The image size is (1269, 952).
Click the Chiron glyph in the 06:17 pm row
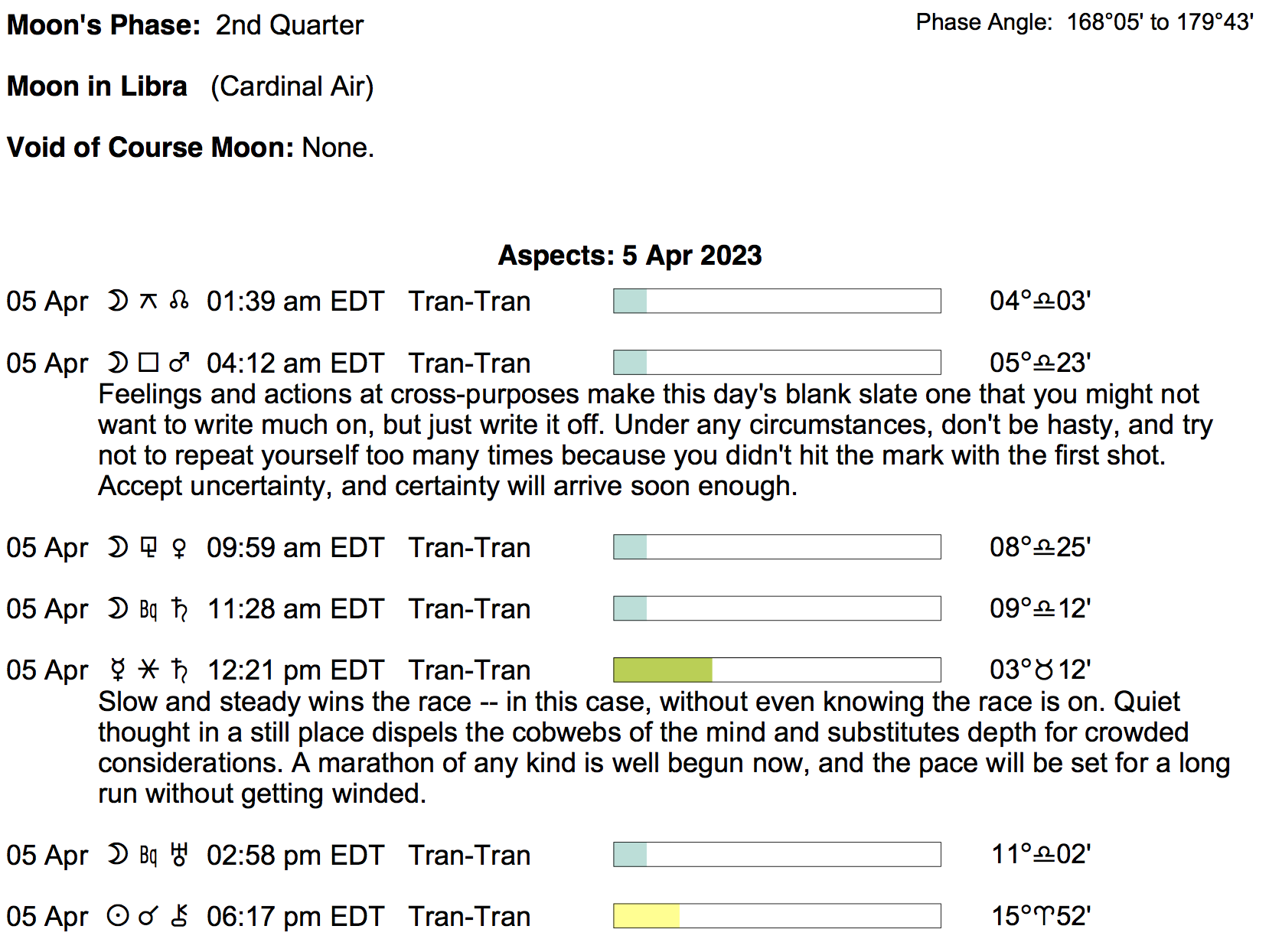click(179, 916)
